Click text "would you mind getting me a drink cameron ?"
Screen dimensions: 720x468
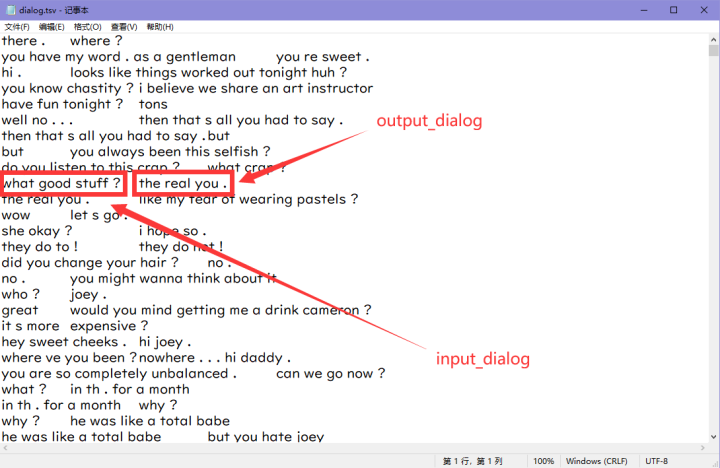point(220,310)
